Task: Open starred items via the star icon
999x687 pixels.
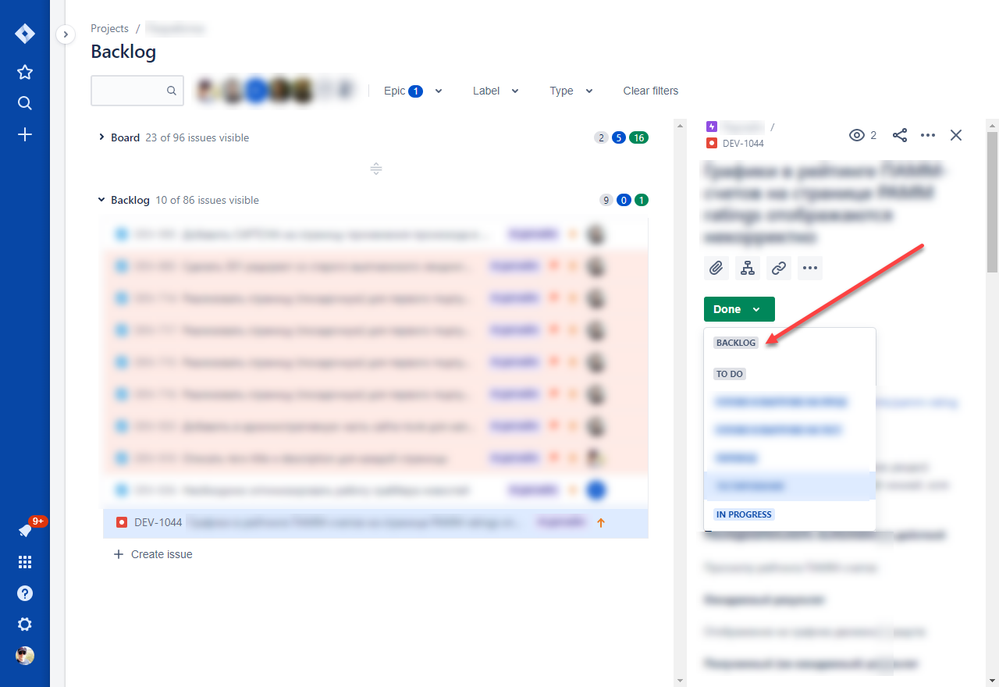Action: coord(24,71)
